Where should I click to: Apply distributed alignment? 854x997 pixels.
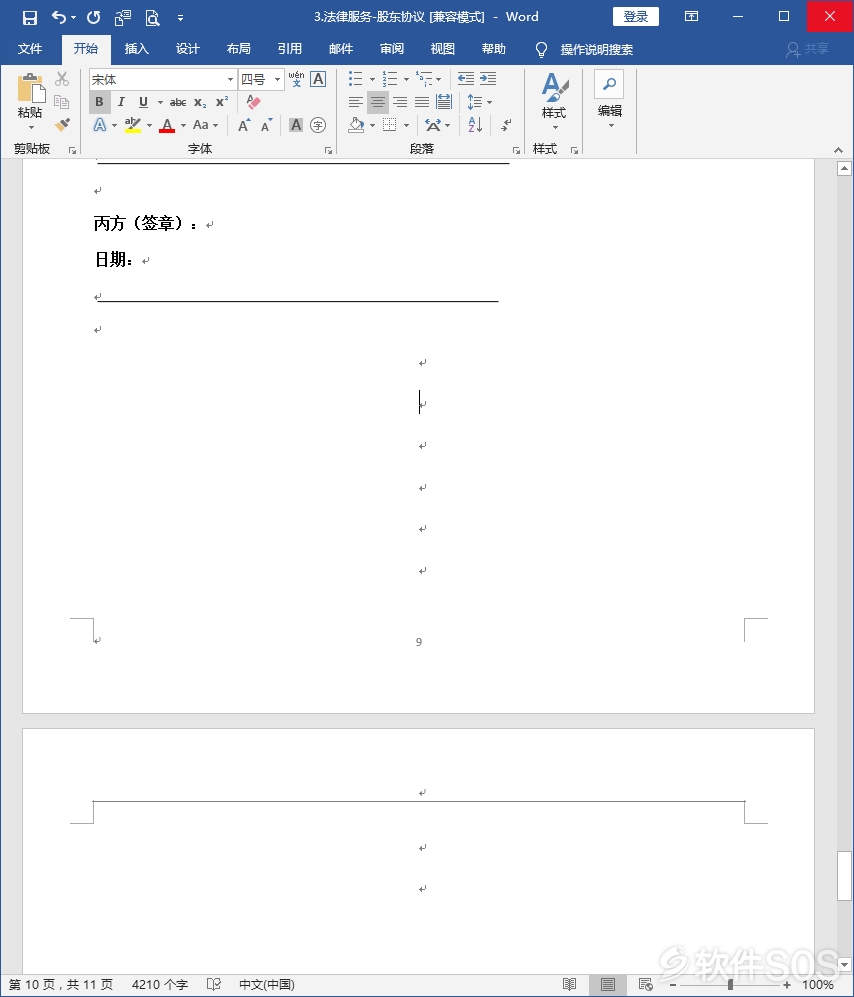pos(444,102)
